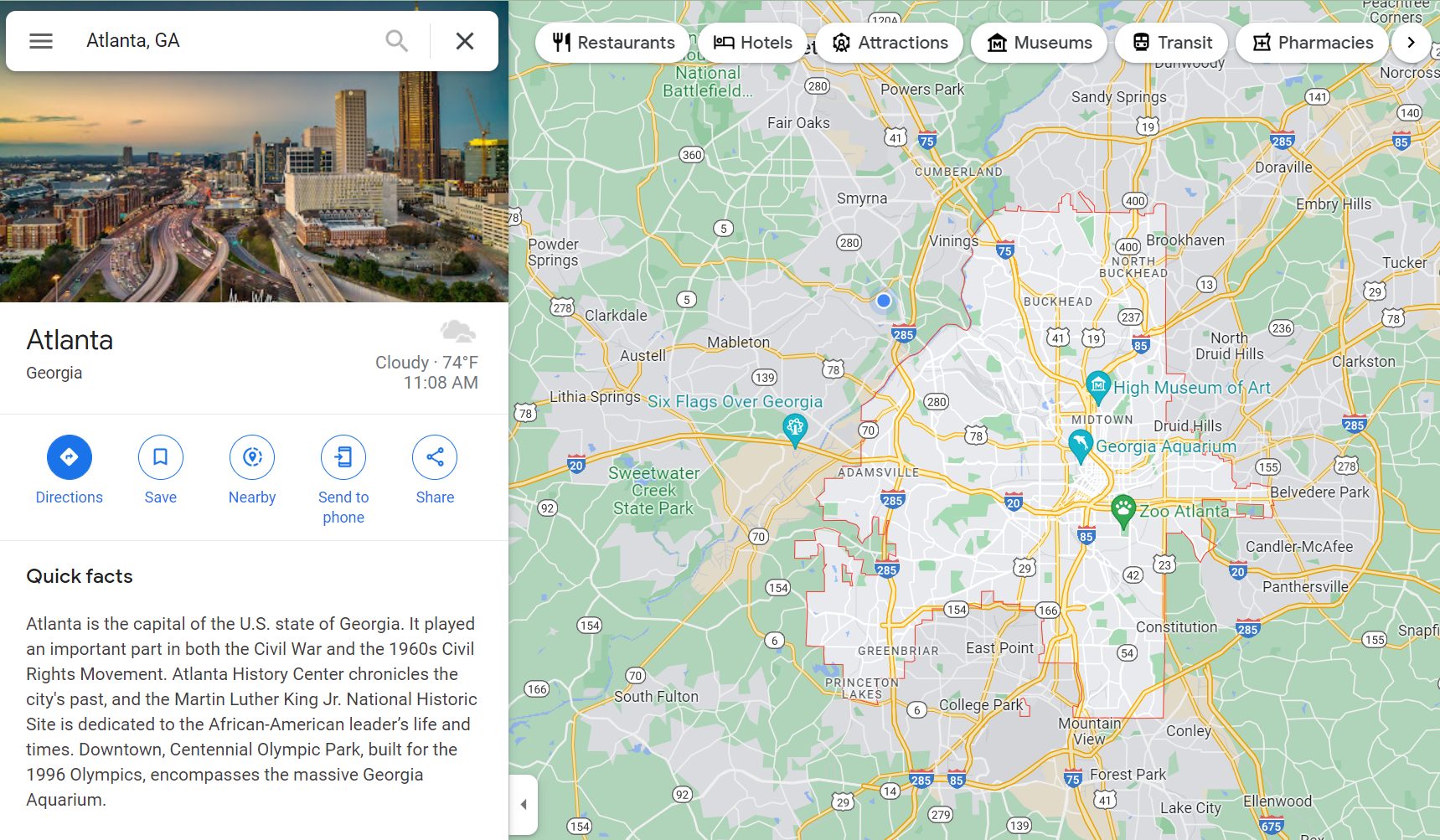The width and height of the screenshot is (1440, 840).
Task: Filter by Transit
Action: click(x=1172, y=42)
